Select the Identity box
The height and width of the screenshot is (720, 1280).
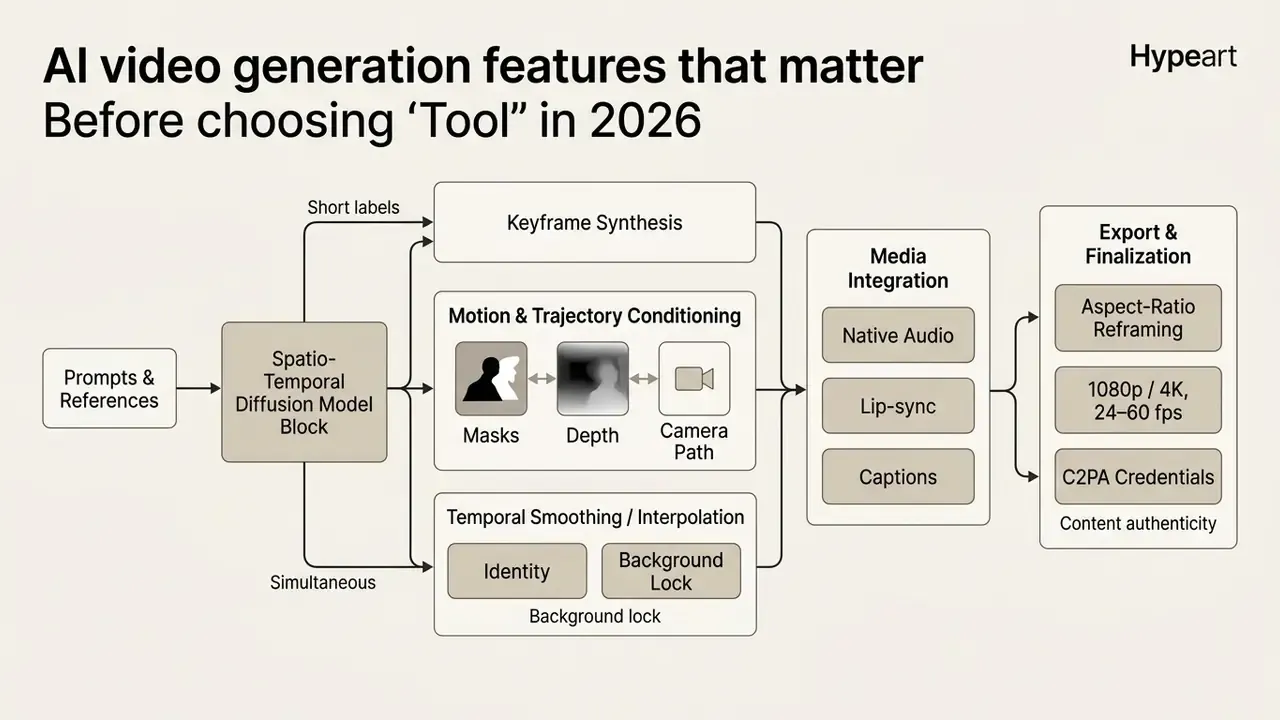(x=517, y=571)
